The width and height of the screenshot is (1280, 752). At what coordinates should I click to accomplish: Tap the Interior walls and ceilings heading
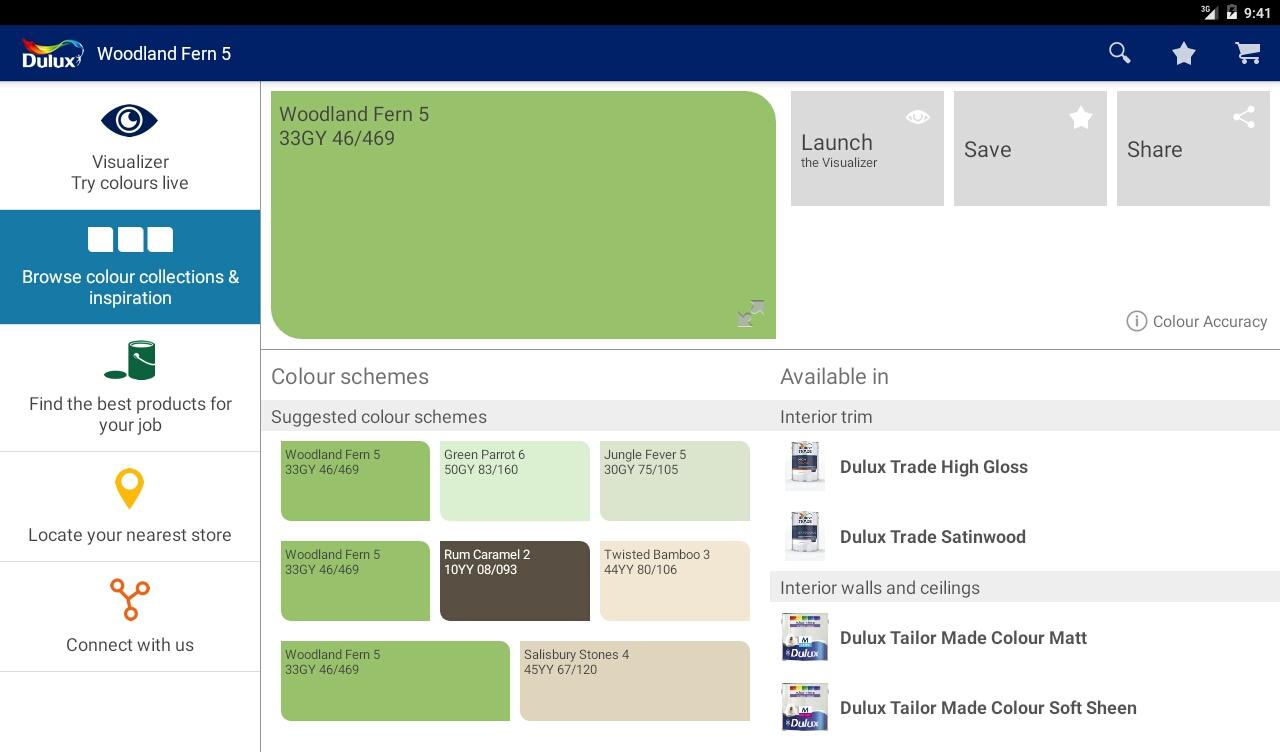880,588
